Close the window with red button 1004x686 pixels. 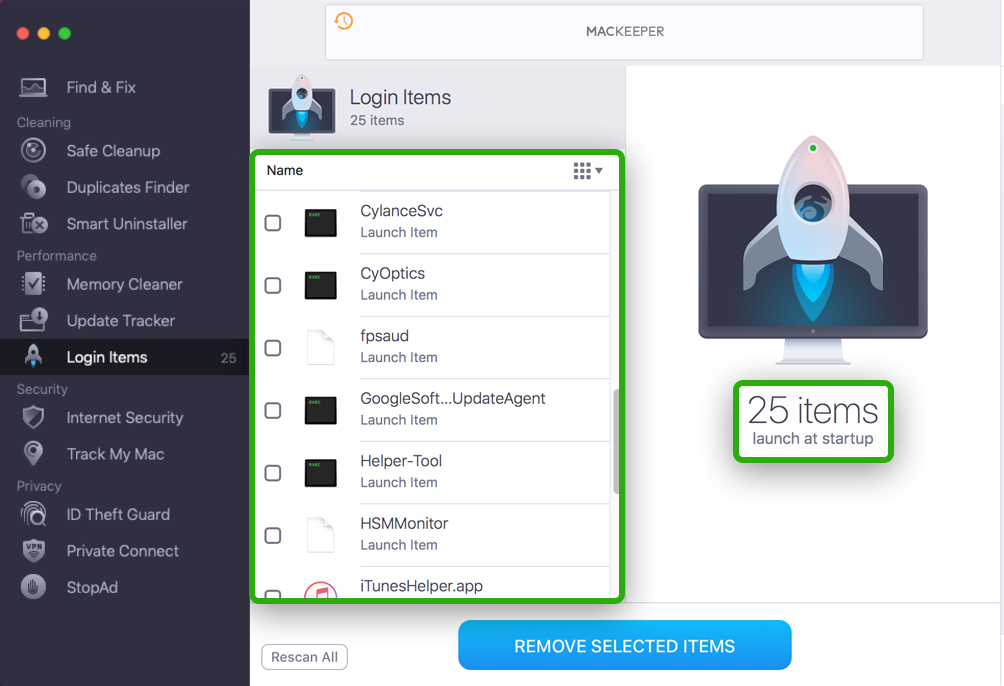click(x=23, y=33)
